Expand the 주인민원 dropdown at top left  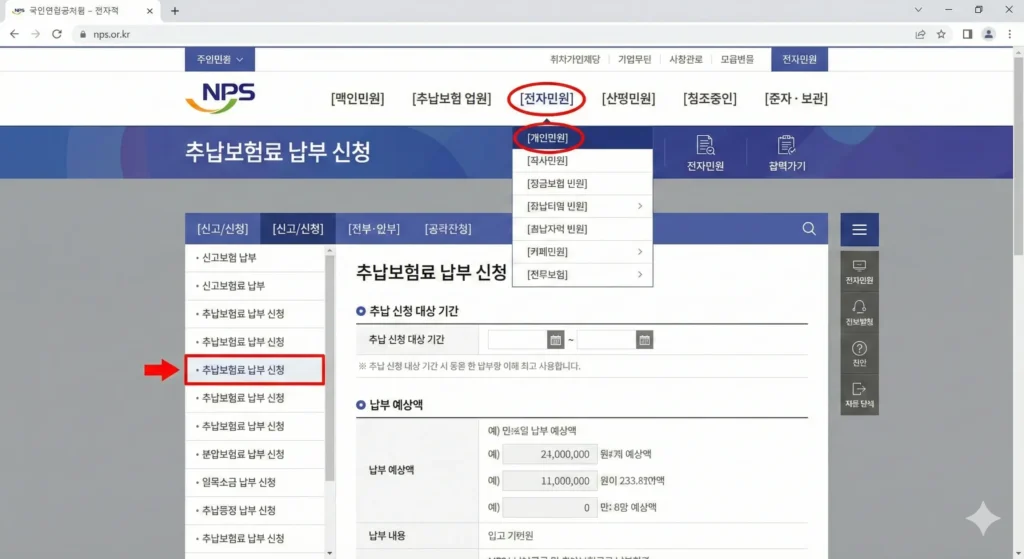click(219, 60)
